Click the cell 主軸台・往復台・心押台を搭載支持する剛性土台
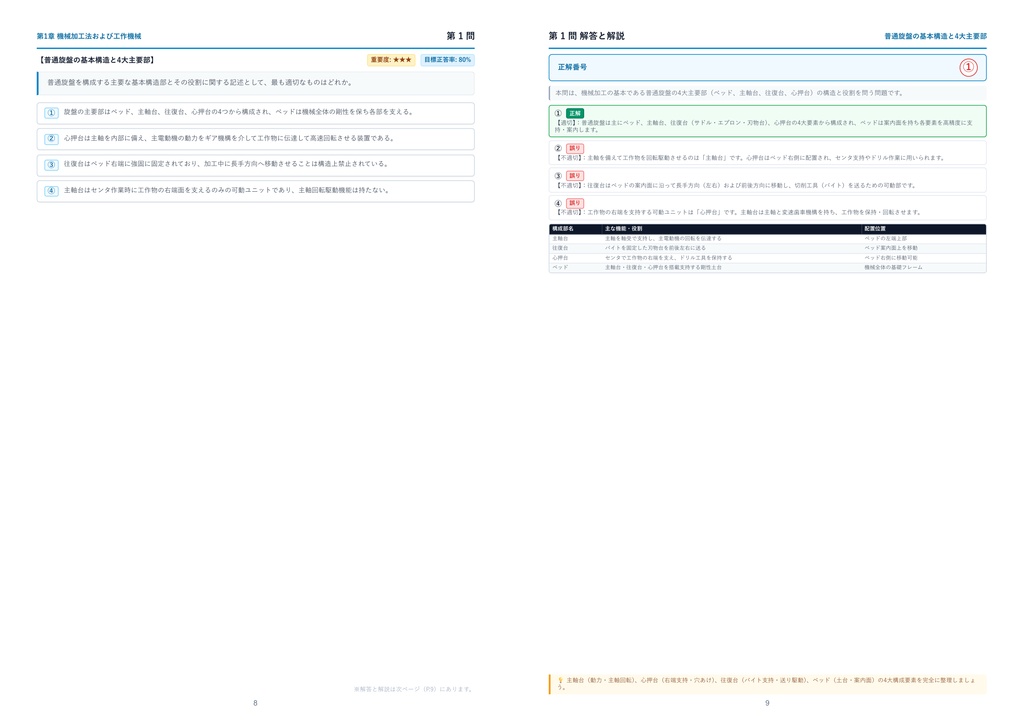The width and height of the screenshot is (1024, 724). click(663, 268)
